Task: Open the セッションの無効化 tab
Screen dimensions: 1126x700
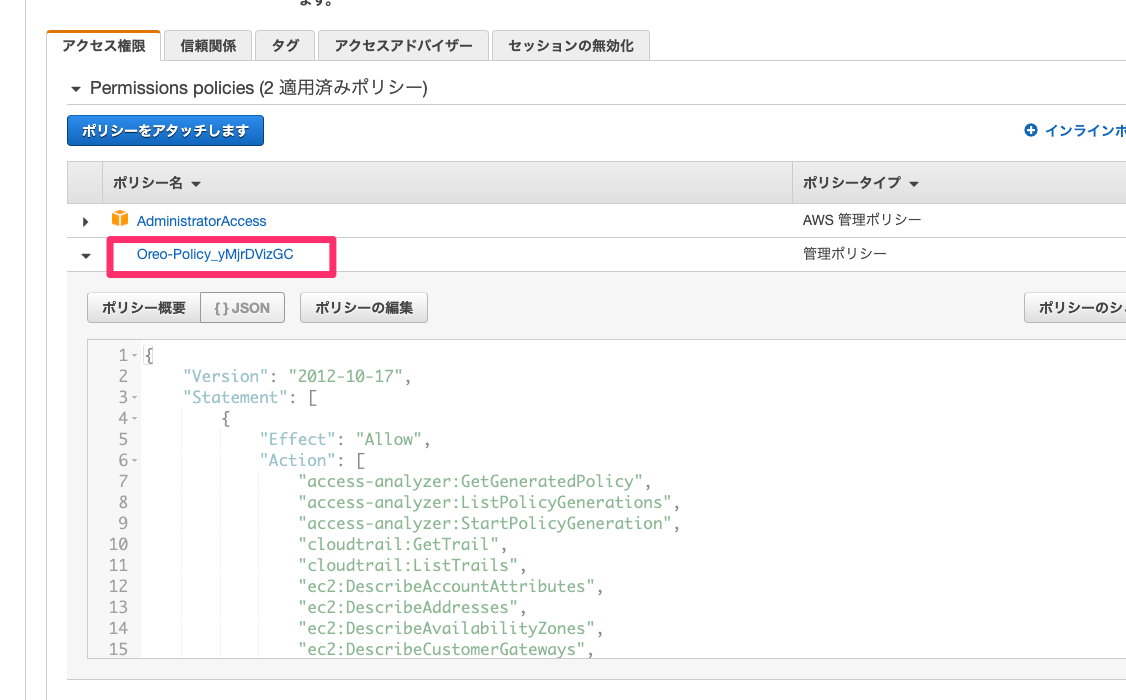Action: click(571, 46)
